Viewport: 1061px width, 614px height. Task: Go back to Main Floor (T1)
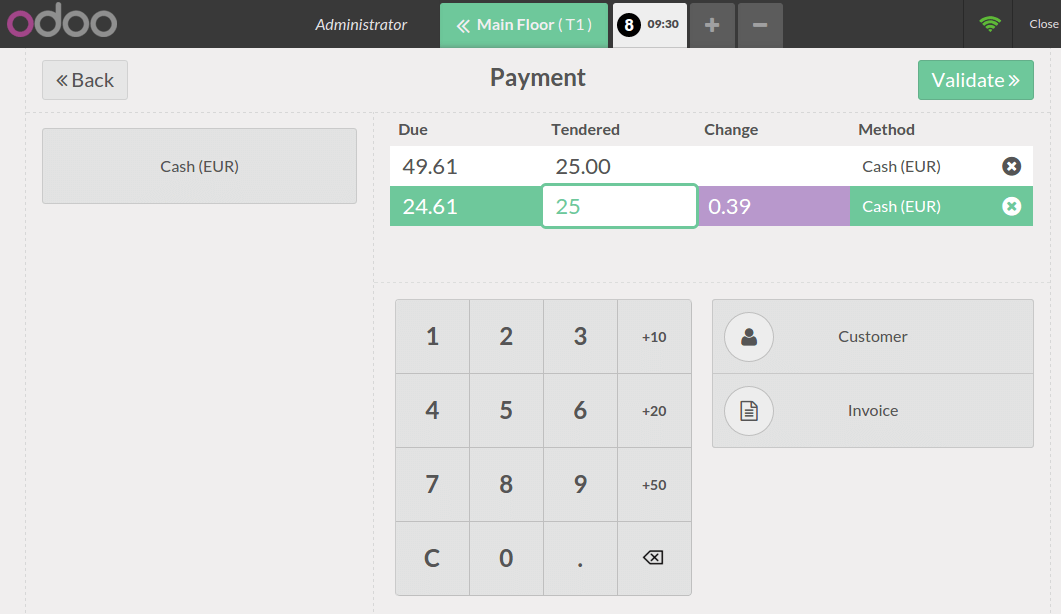tap(523, 25)
